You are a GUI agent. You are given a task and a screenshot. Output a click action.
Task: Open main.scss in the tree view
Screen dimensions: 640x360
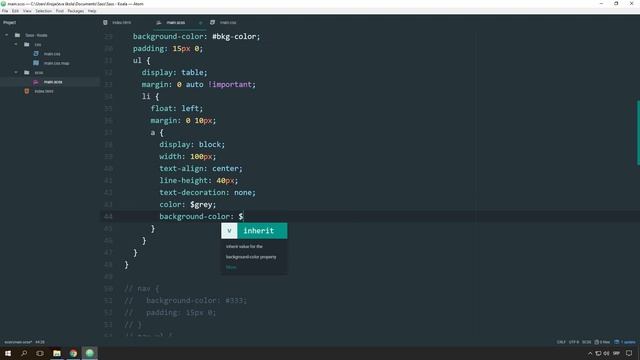point(53,82)
